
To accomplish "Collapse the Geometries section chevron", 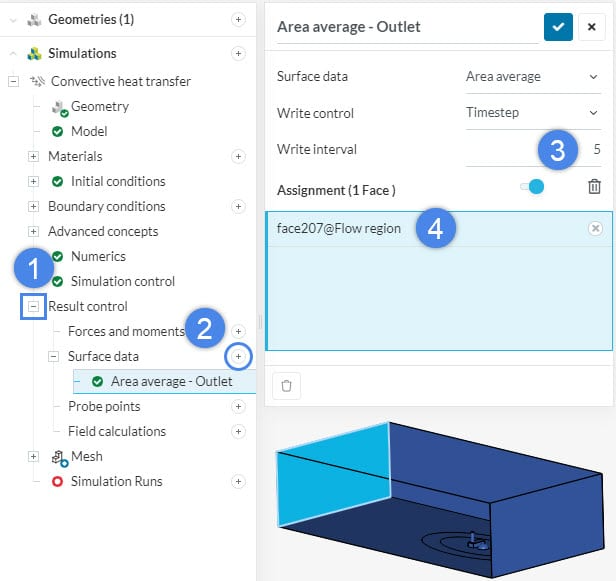I will pyautogui.click(x=13, y=20).
